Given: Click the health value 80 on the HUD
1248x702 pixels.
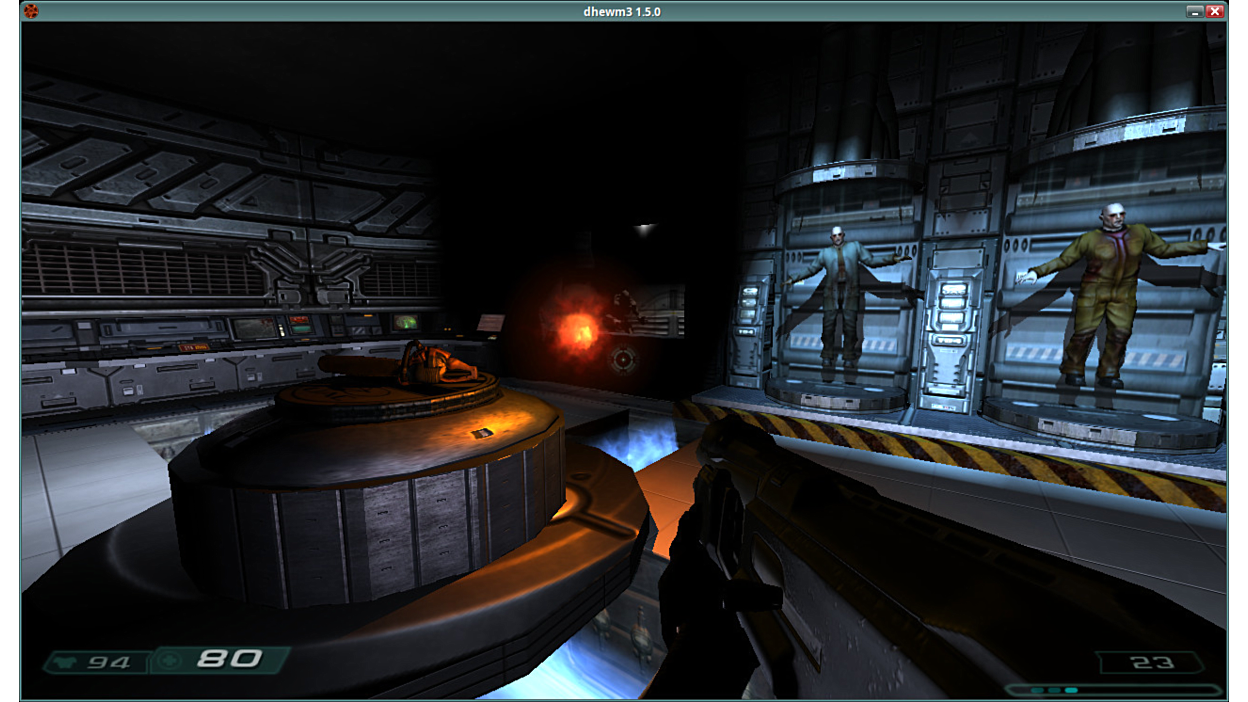Looking at the screenshot, I should coord(229,659).
